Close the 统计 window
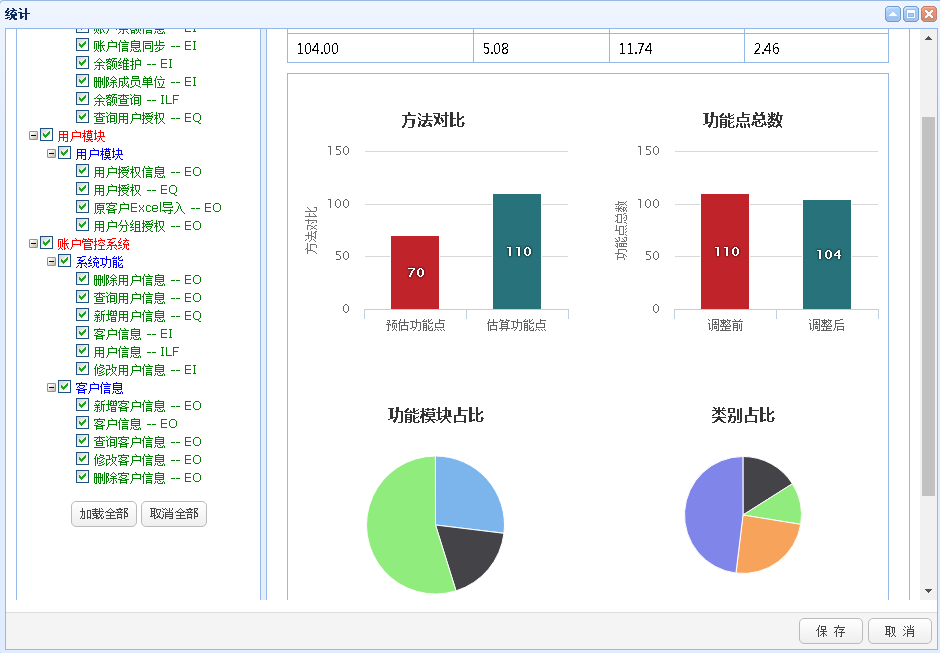This screenshot has width=940, height=653. click(x=928, y=14)
